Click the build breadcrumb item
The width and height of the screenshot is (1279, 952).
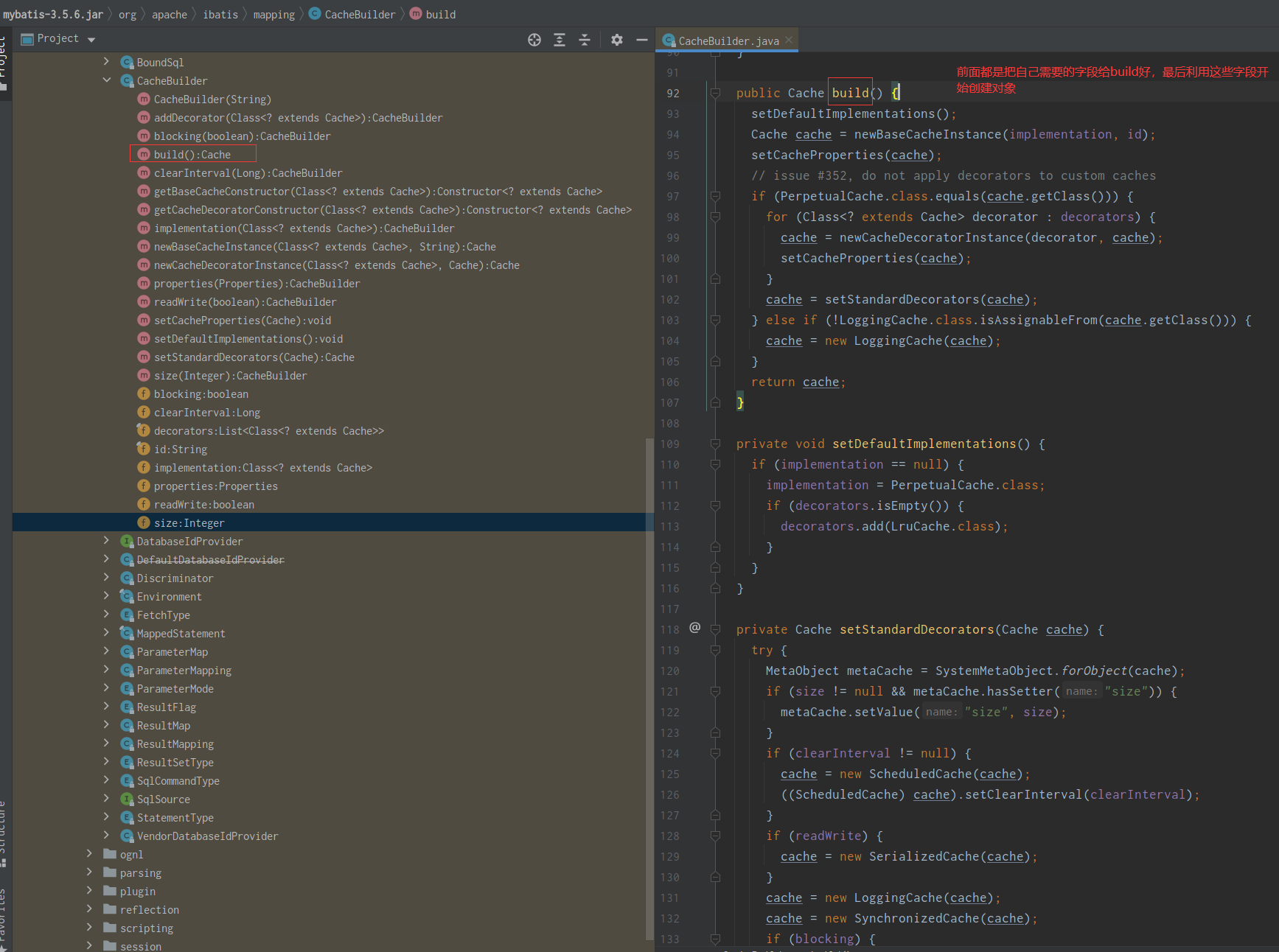(440, 14)
